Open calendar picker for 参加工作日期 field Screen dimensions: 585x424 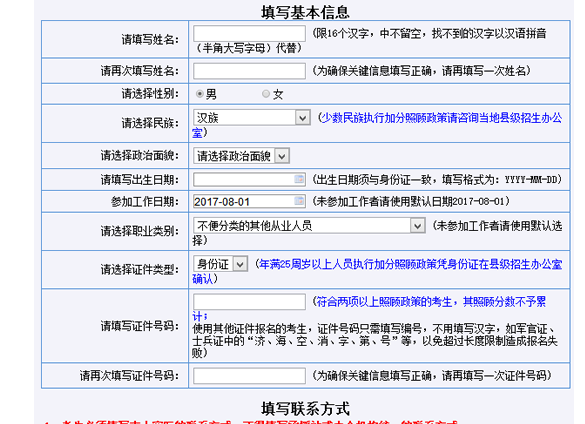(x=299, y=202)
